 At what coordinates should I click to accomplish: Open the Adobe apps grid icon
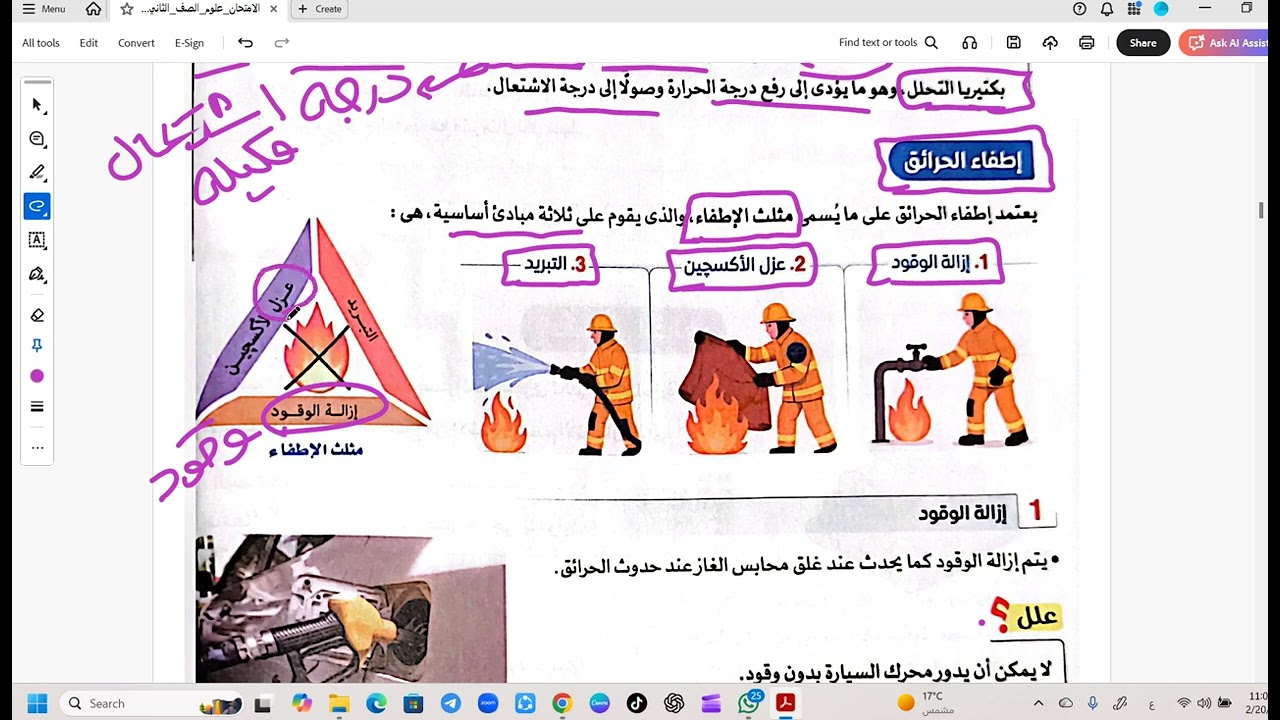pyautogui.click(x=1134, y=9)
